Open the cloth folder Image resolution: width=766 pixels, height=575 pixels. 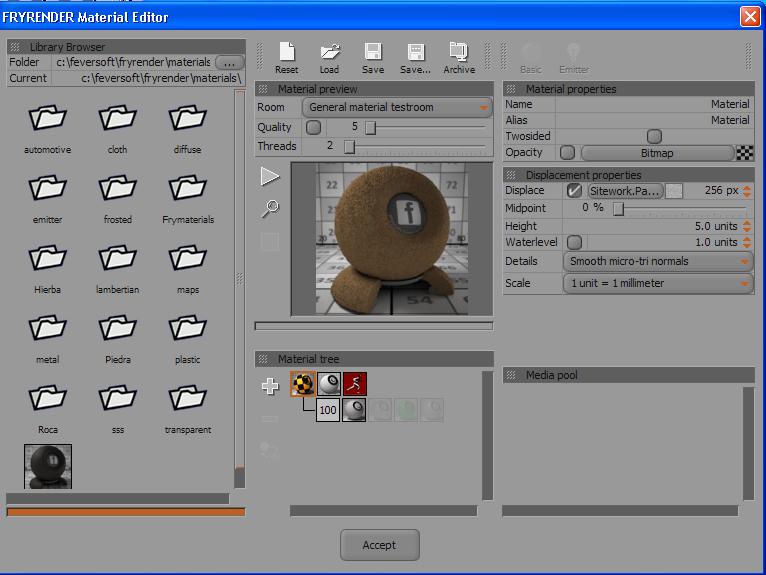tap(117, 128)
